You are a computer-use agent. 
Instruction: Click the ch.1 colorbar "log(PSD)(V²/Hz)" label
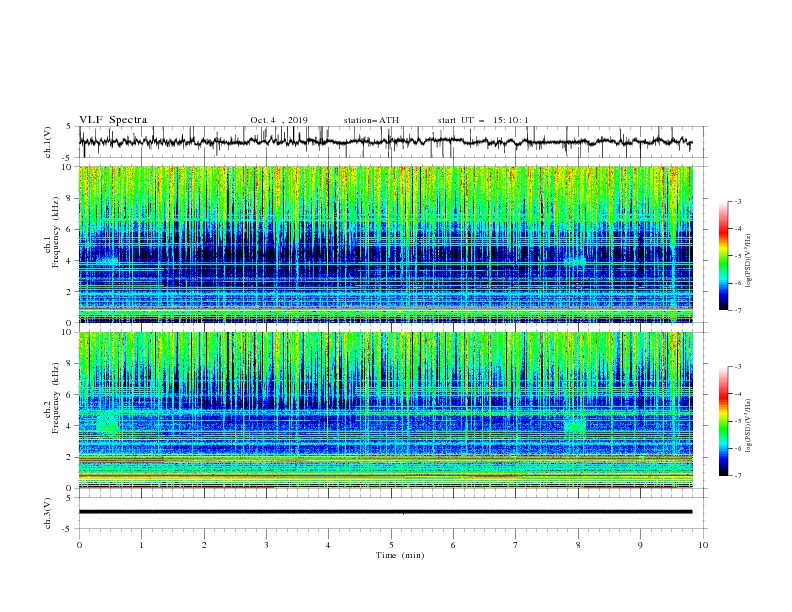(748, 261)
